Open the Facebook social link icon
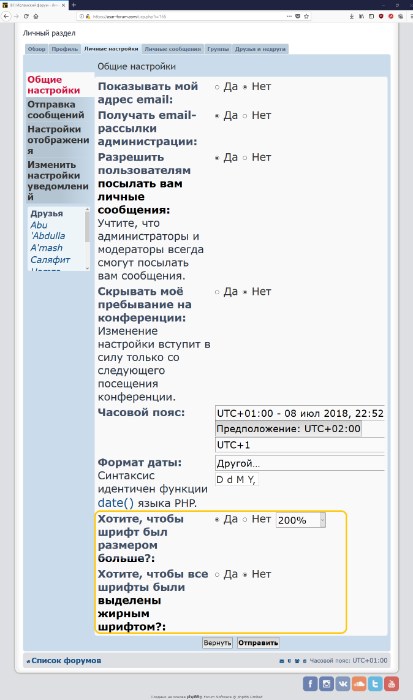 click(310, 683)
